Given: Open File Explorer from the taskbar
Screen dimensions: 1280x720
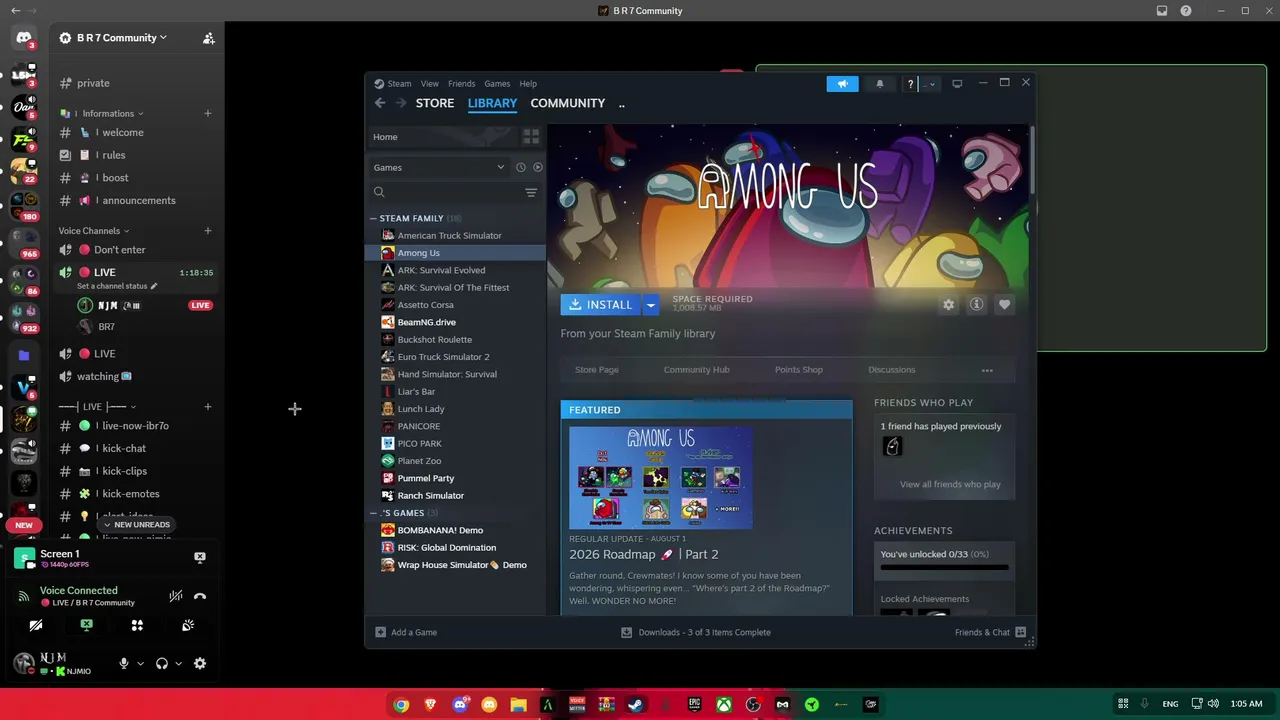Looking at the screenshot, I should [x=518, y=704].
